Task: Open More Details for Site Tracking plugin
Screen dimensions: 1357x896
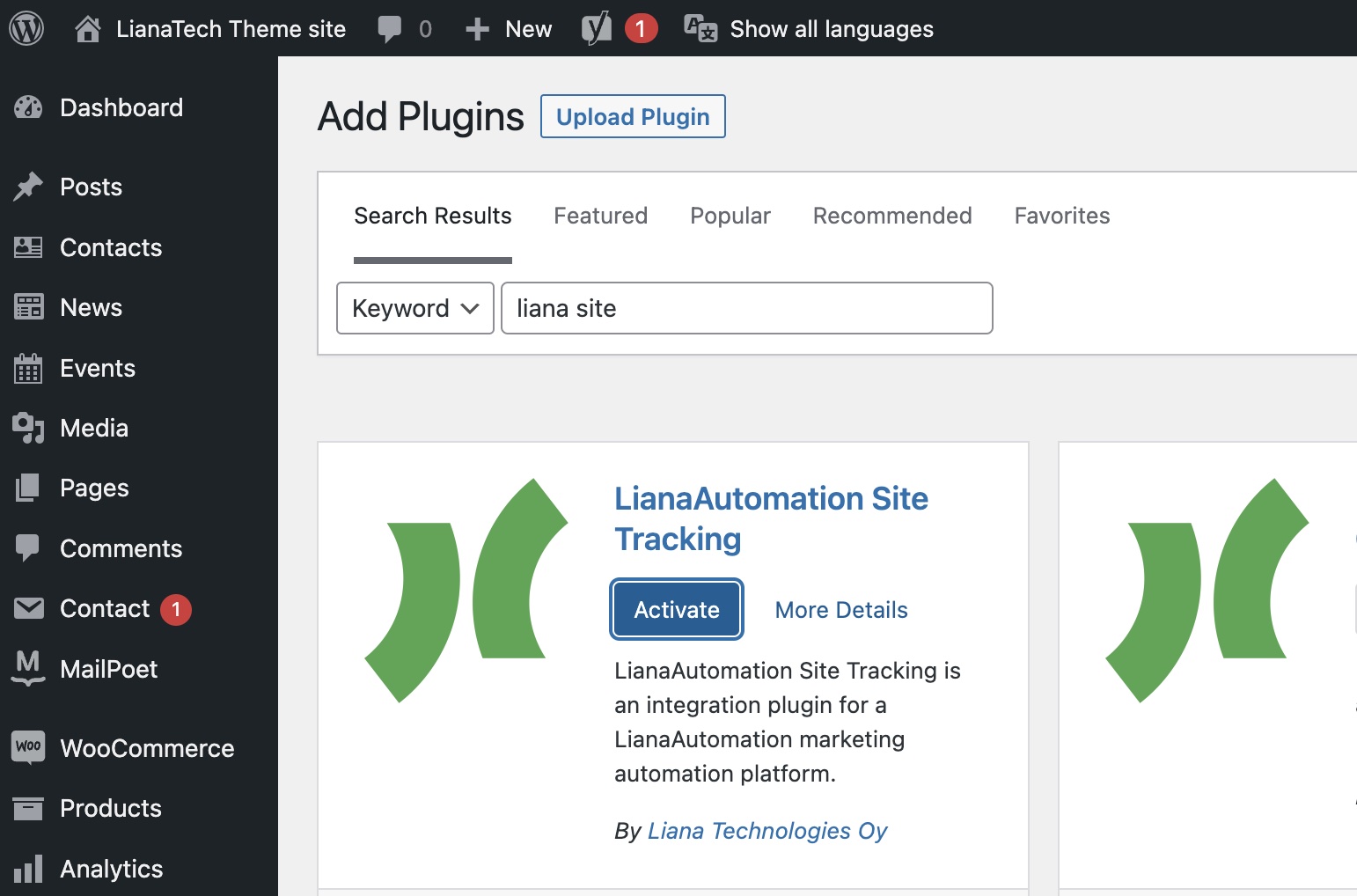Action: click(841, 610)
